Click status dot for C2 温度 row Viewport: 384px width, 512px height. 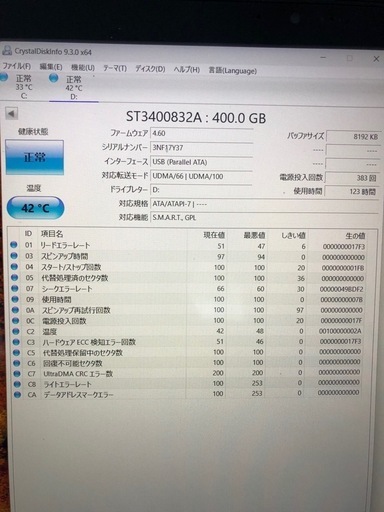click(x=16, y=331)
